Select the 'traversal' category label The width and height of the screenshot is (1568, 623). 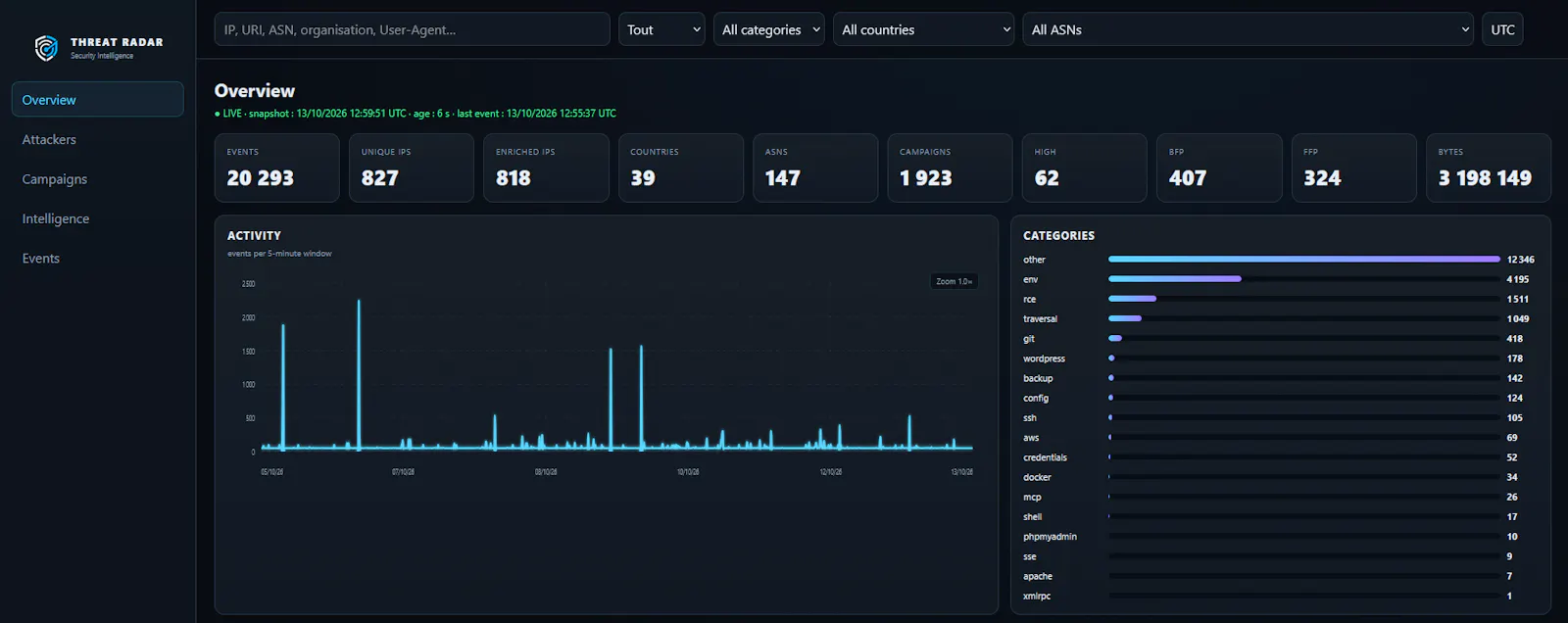pyautogui.click(x=1040, y=319)
